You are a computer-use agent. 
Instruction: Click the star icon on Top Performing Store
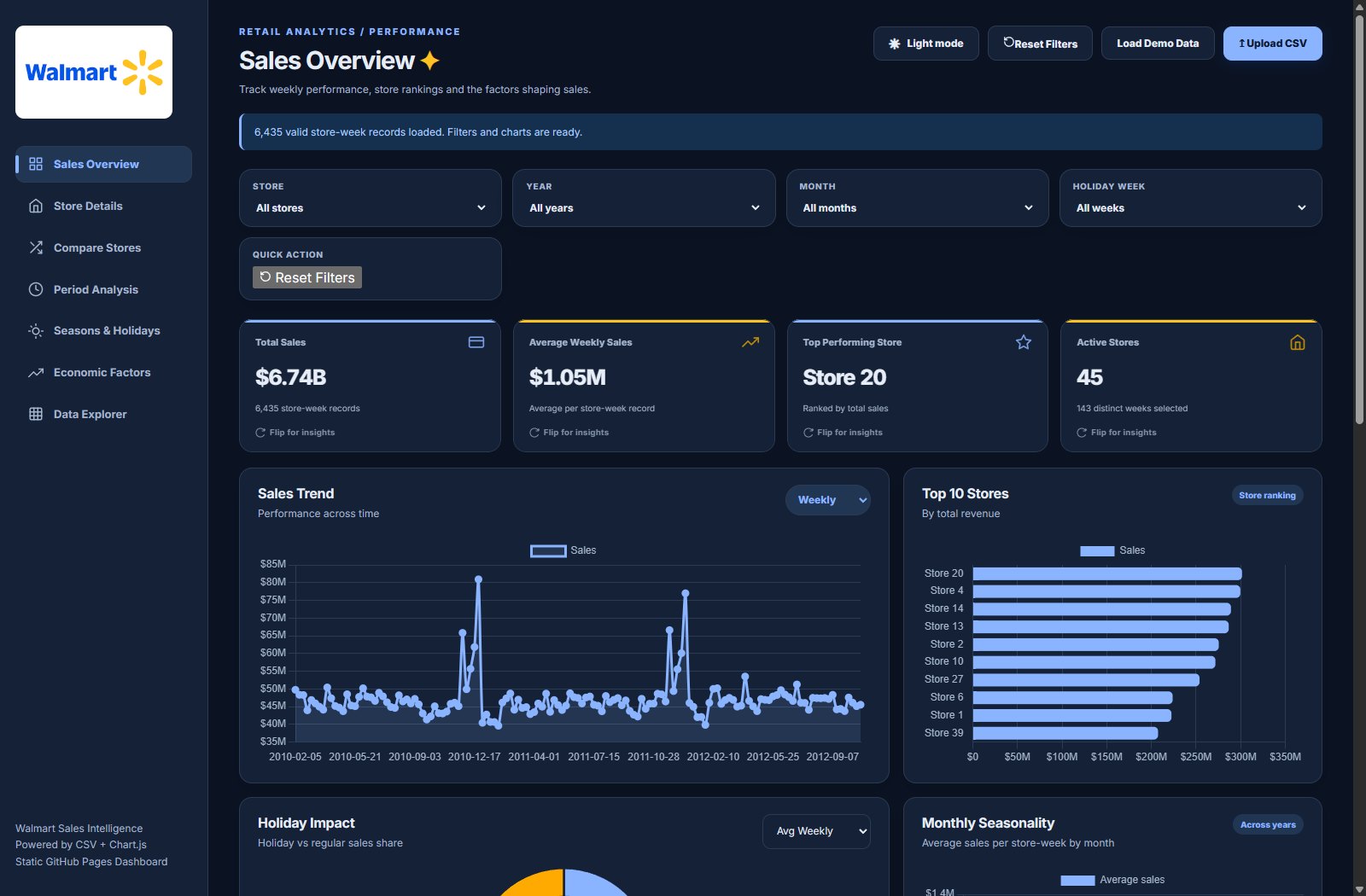(x=1024, y=342)
